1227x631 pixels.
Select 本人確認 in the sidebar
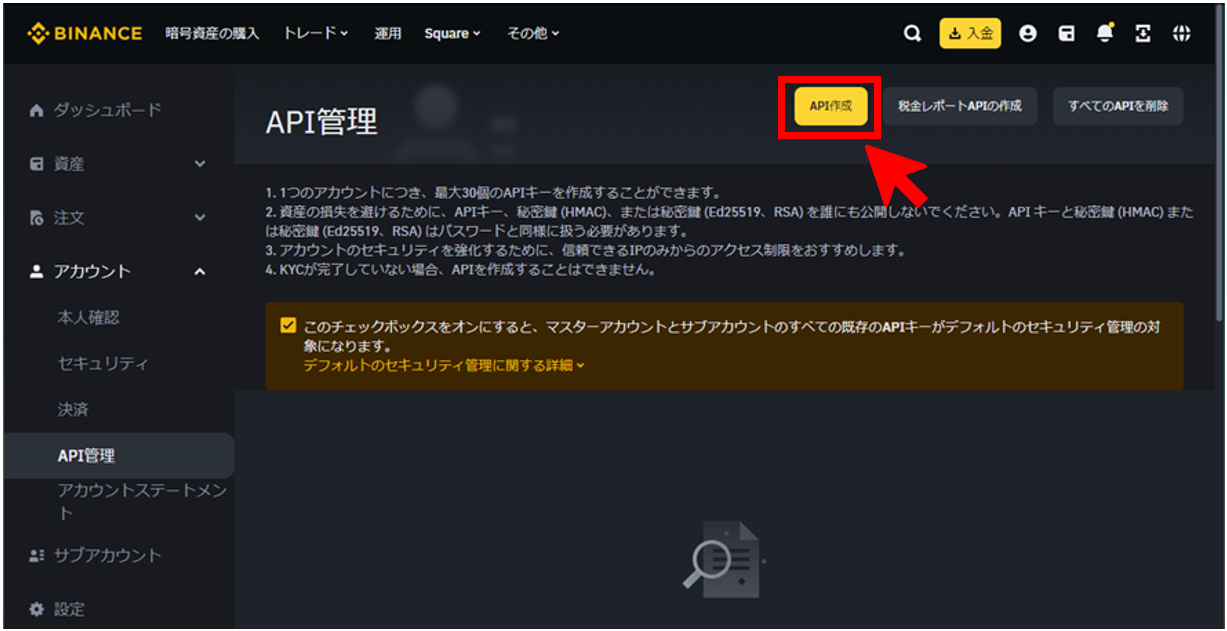[89, 318]
